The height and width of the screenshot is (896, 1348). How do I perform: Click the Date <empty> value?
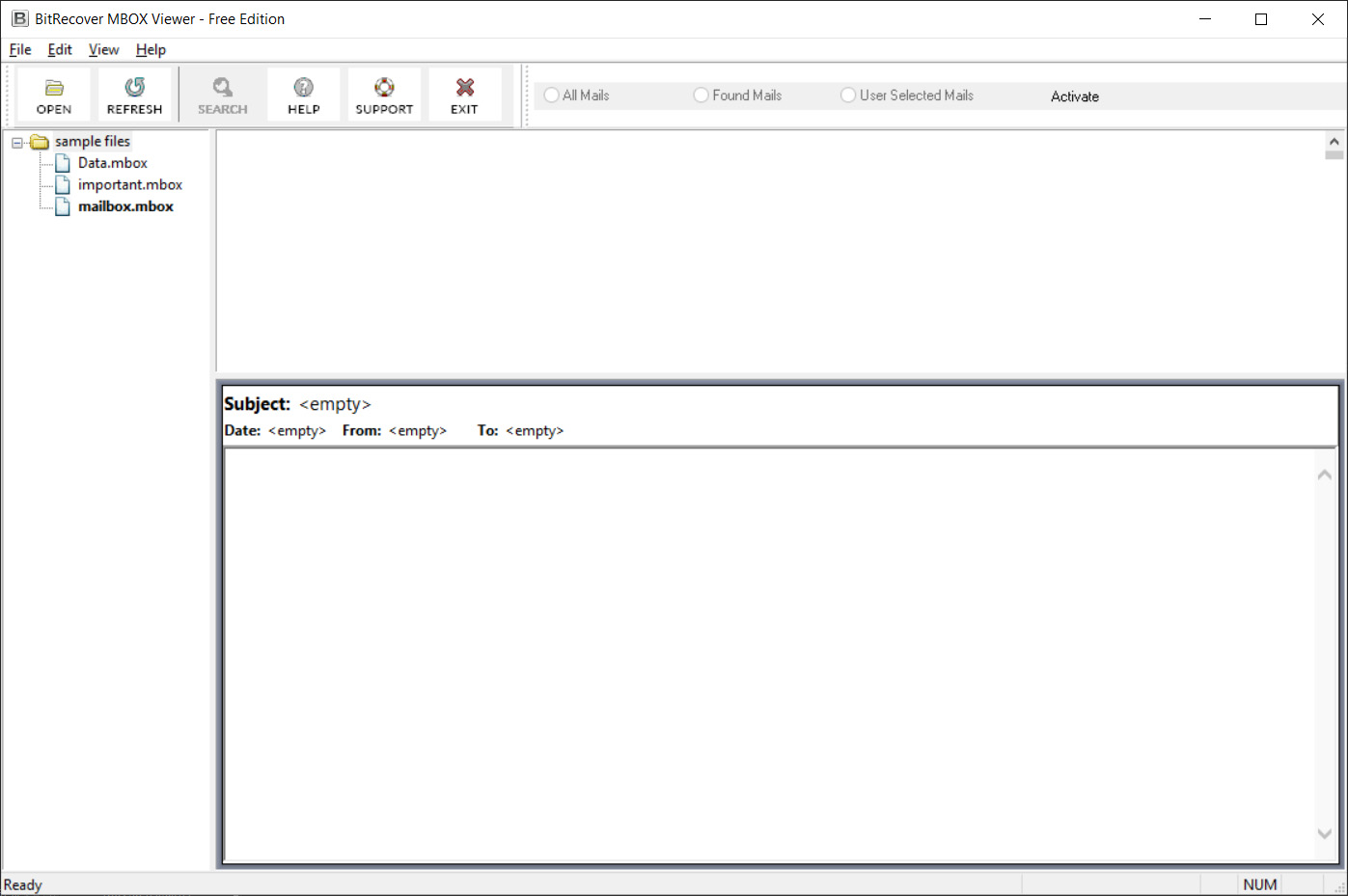(x=297, y=431)
